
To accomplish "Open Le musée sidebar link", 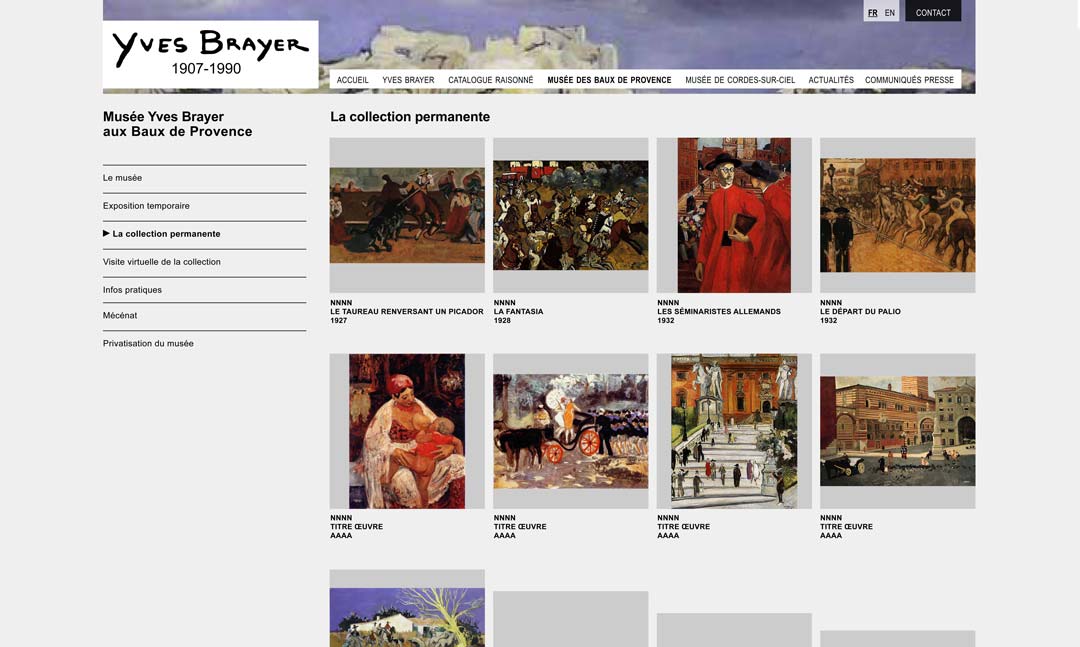I will tap(123, 178).
